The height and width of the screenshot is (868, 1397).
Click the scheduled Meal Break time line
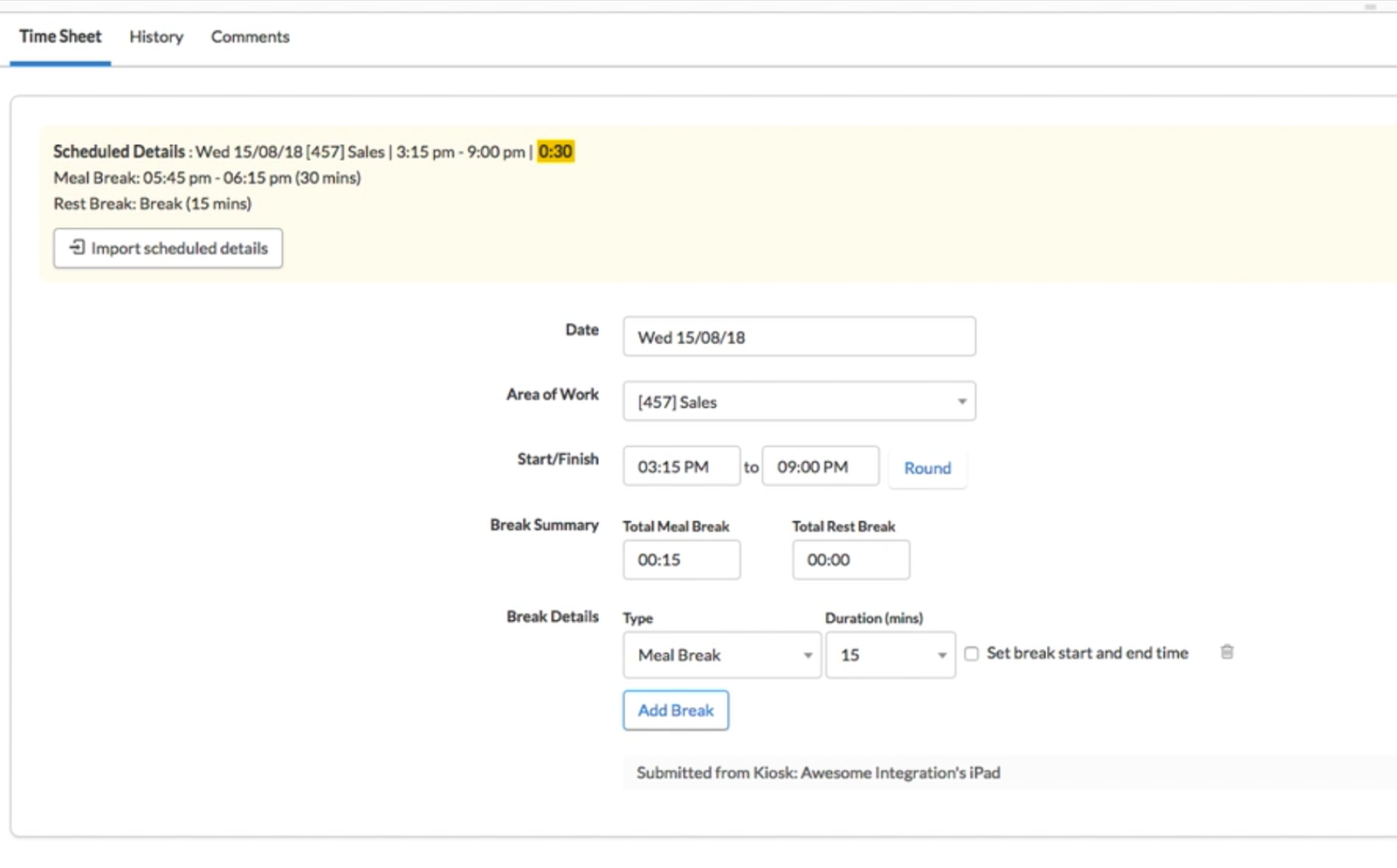[207, 178]
